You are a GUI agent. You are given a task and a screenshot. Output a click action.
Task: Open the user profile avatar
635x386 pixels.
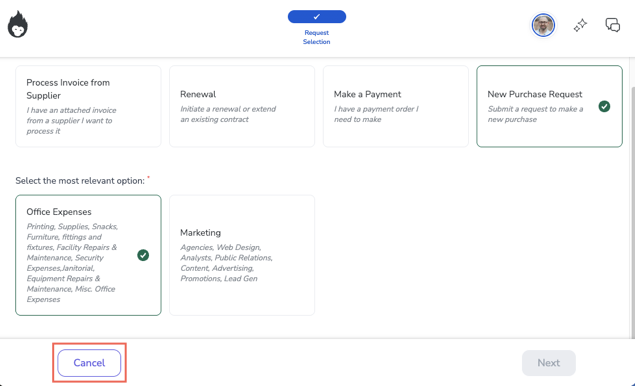click(543, 25)
